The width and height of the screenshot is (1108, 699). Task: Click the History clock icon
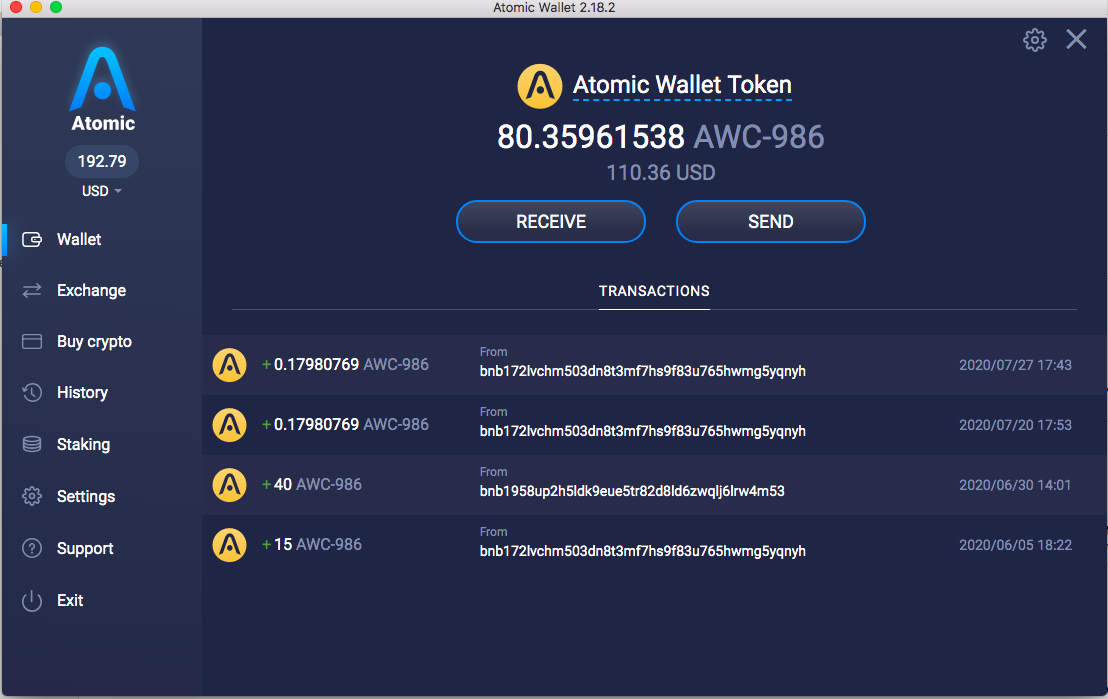[32, 392]
